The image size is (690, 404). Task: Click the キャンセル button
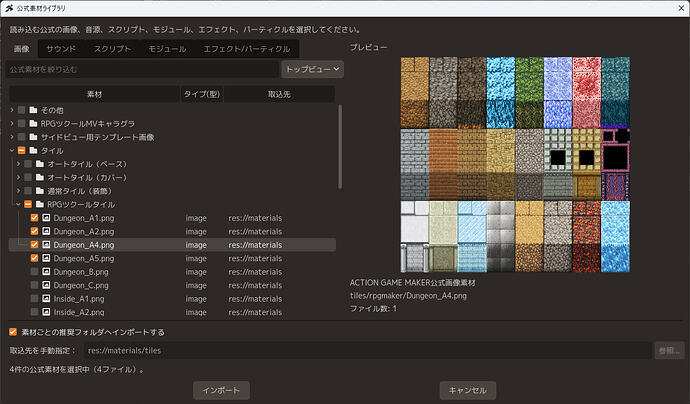click(468, 390)
